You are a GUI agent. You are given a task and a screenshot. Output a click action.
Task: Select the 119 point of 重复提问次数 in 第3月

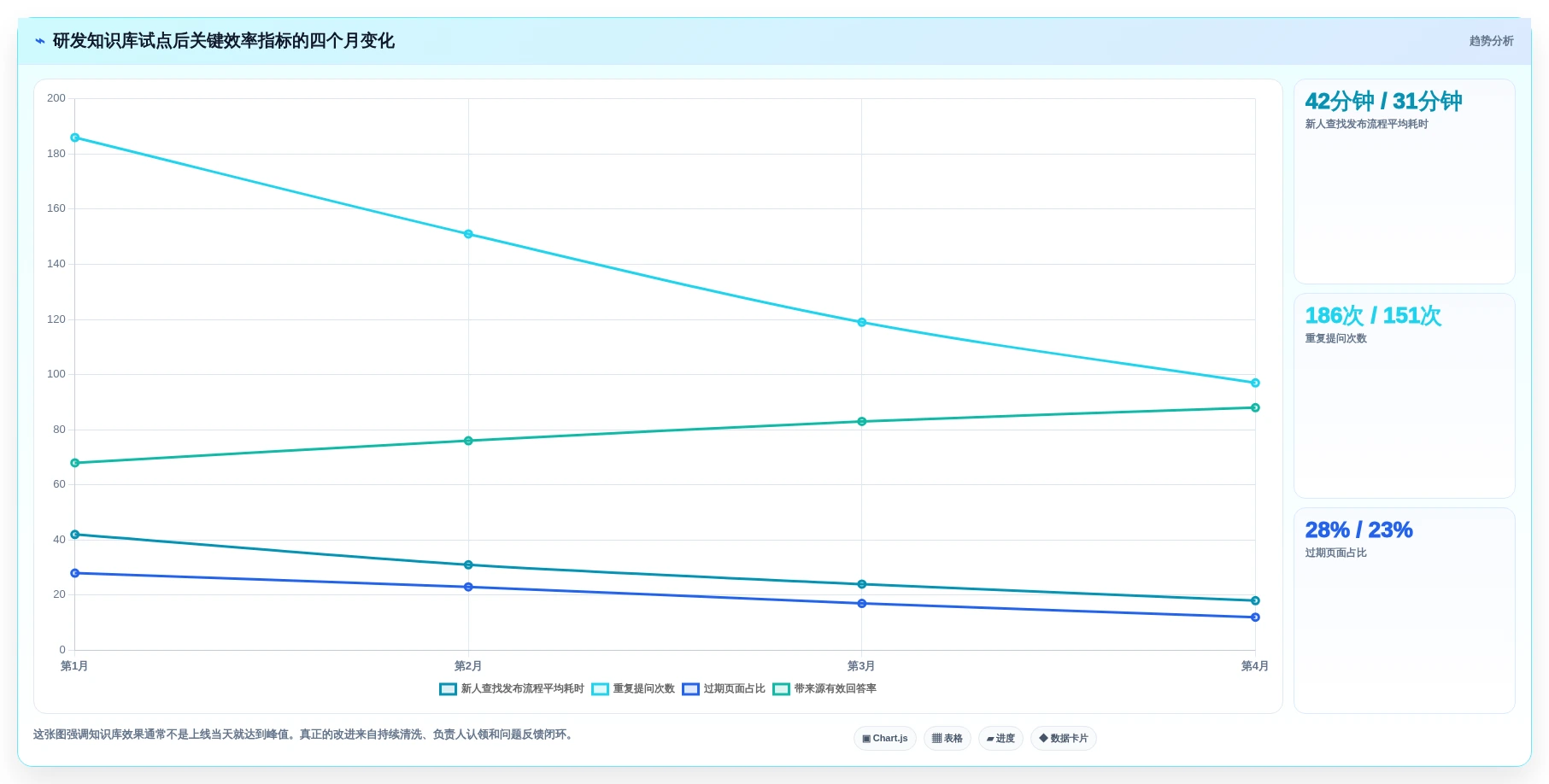pos(862,322)
